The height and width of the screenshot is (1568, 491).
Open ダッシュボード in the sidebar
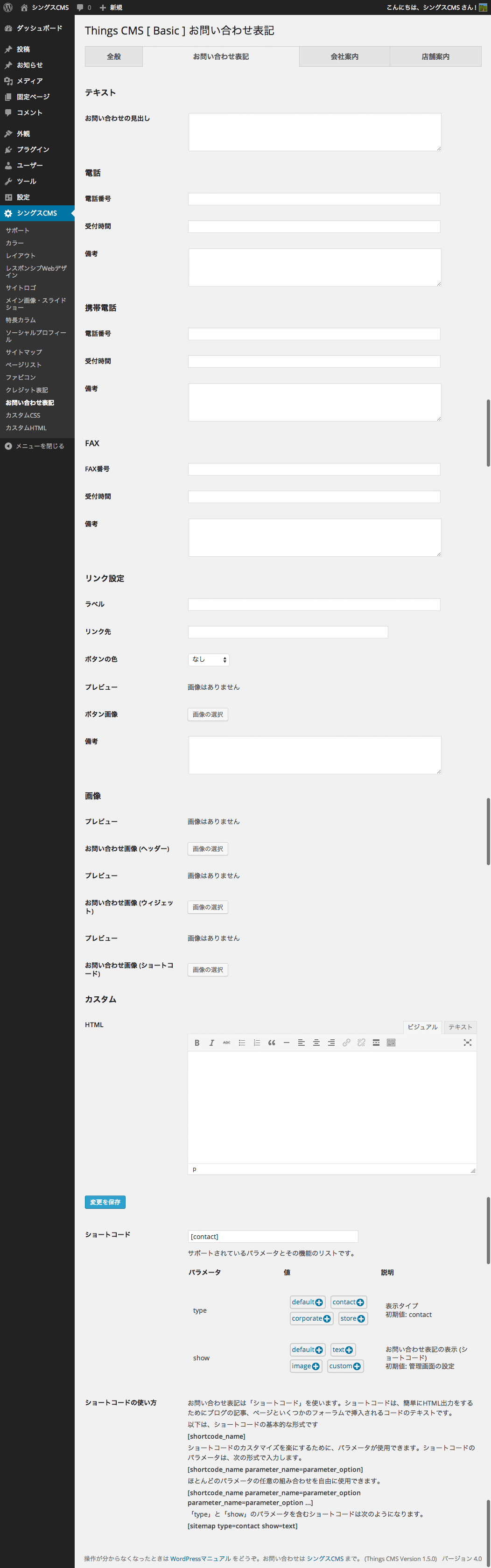pos(37,28)
